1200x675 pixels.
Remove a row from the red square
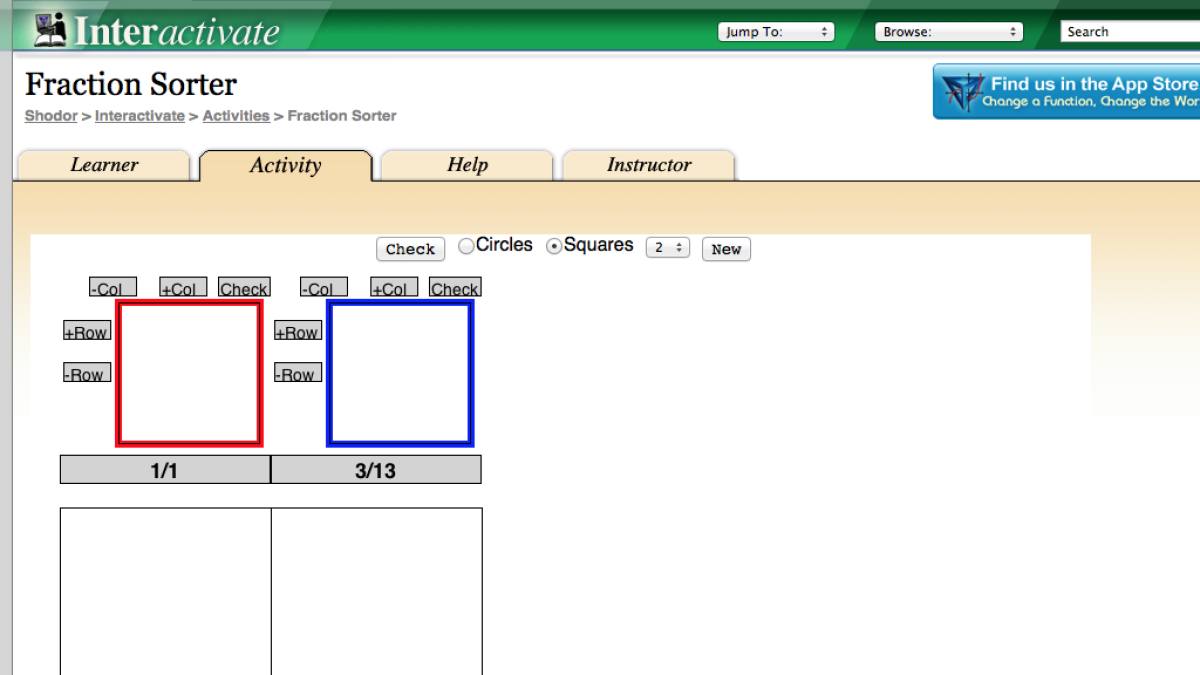(x=86, y=373)
